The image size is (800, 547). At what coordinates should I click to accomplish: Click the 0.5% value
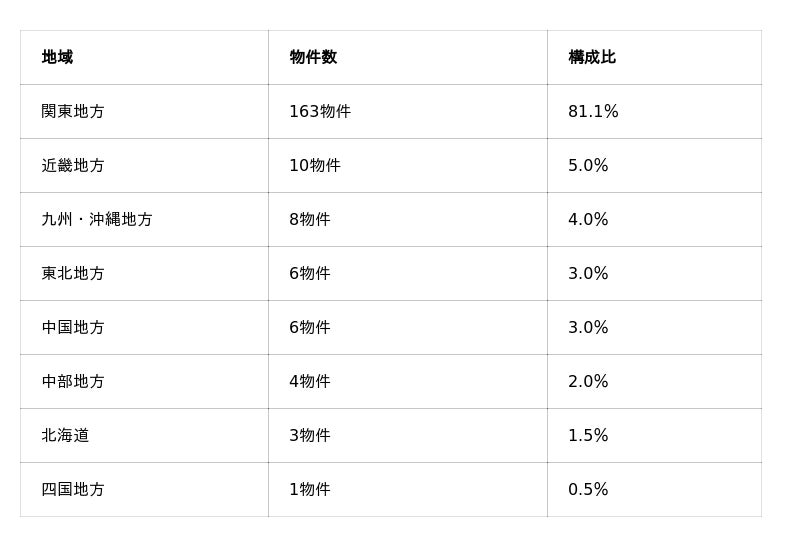588,489
